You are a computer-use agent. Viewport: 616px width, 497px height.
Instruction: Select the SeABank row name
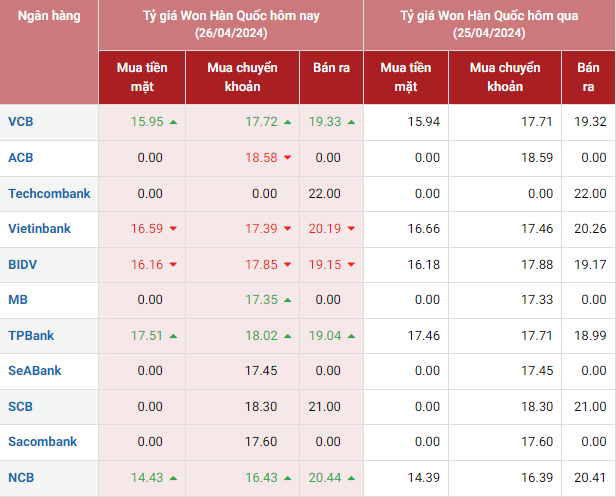[x=34, y=371]
